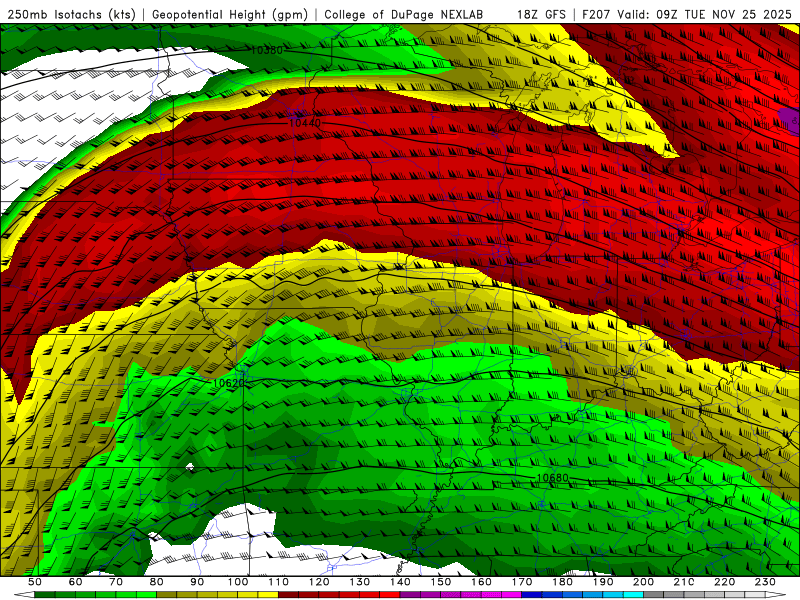
Task: Click the 10380 height contour label
Action: pyautogui.click(x=267, y=50)
